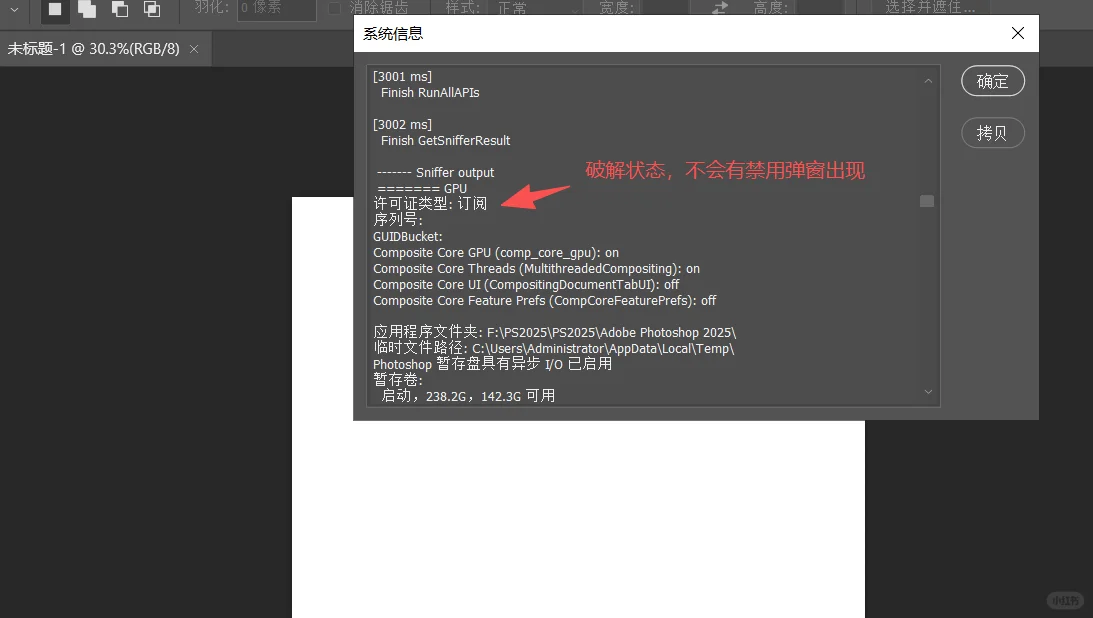Open the tool preset picker dropdown
This screenshot has height=618, width=1093.
(x=14, y=10)
